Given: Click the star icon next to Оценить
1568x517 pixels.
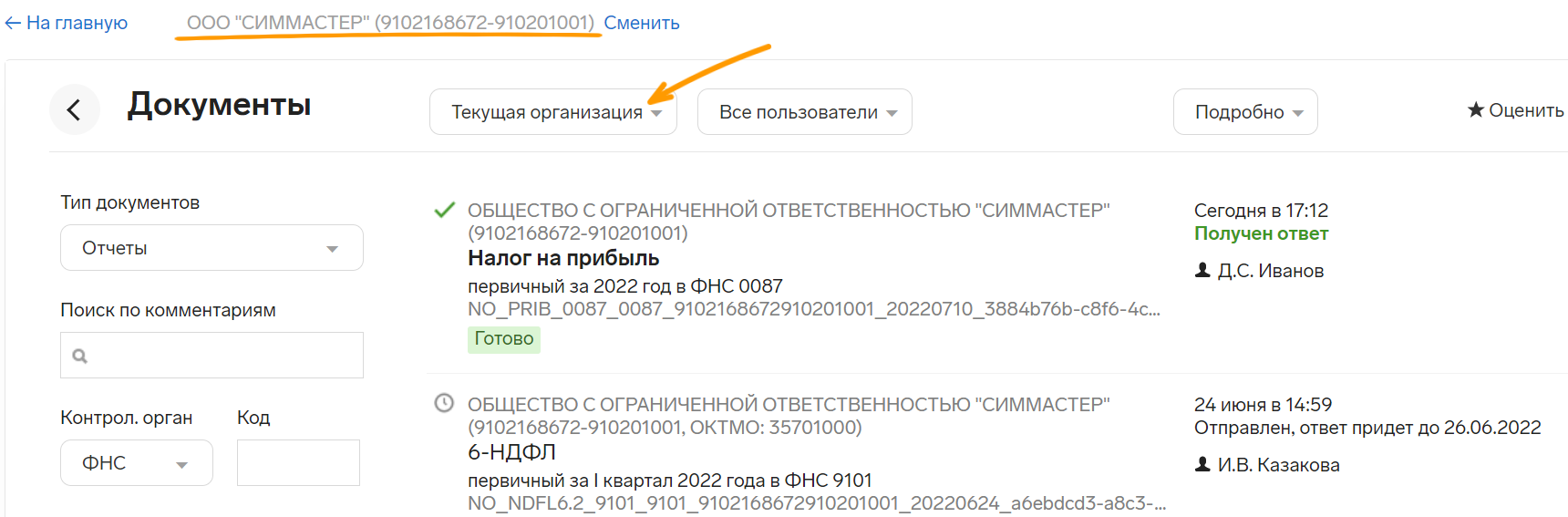Looking at the screenshot, I should pyautogui.click(x=1476, y=110).
